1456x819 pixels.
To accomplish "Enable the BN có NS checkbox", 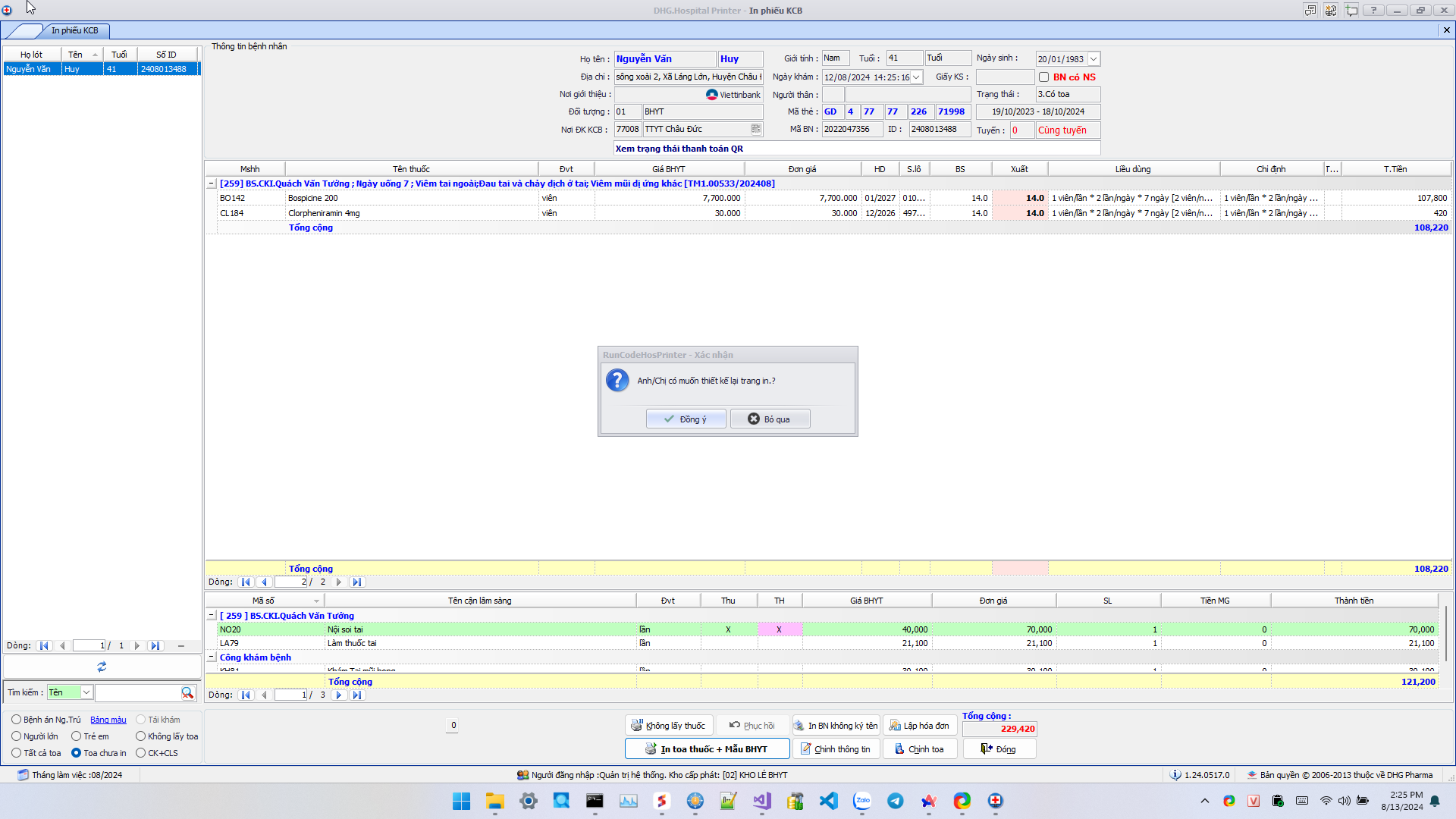I will coord(1044,77).
